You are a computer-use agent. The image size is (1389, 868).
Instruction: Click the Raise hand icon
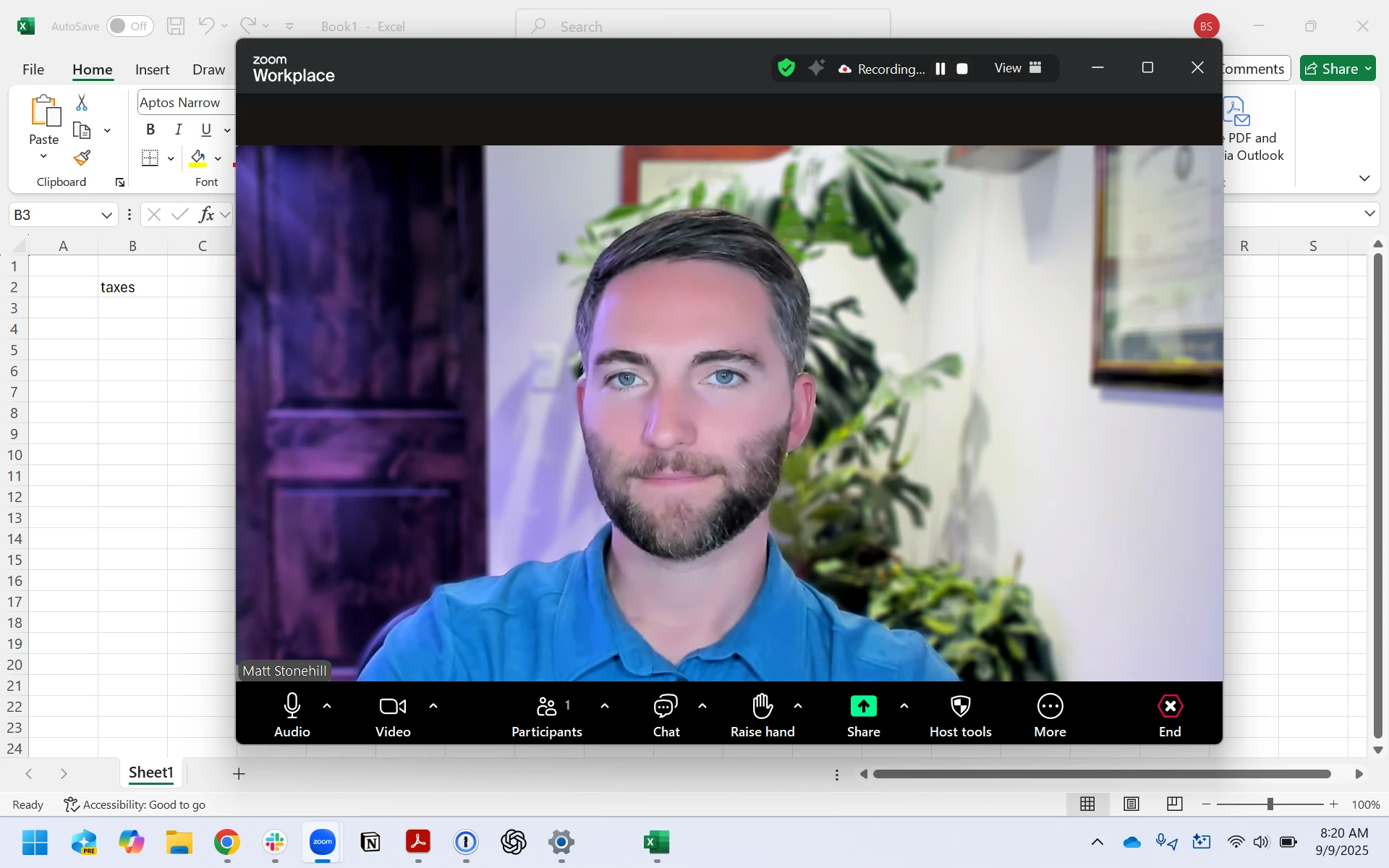point(762,706)
